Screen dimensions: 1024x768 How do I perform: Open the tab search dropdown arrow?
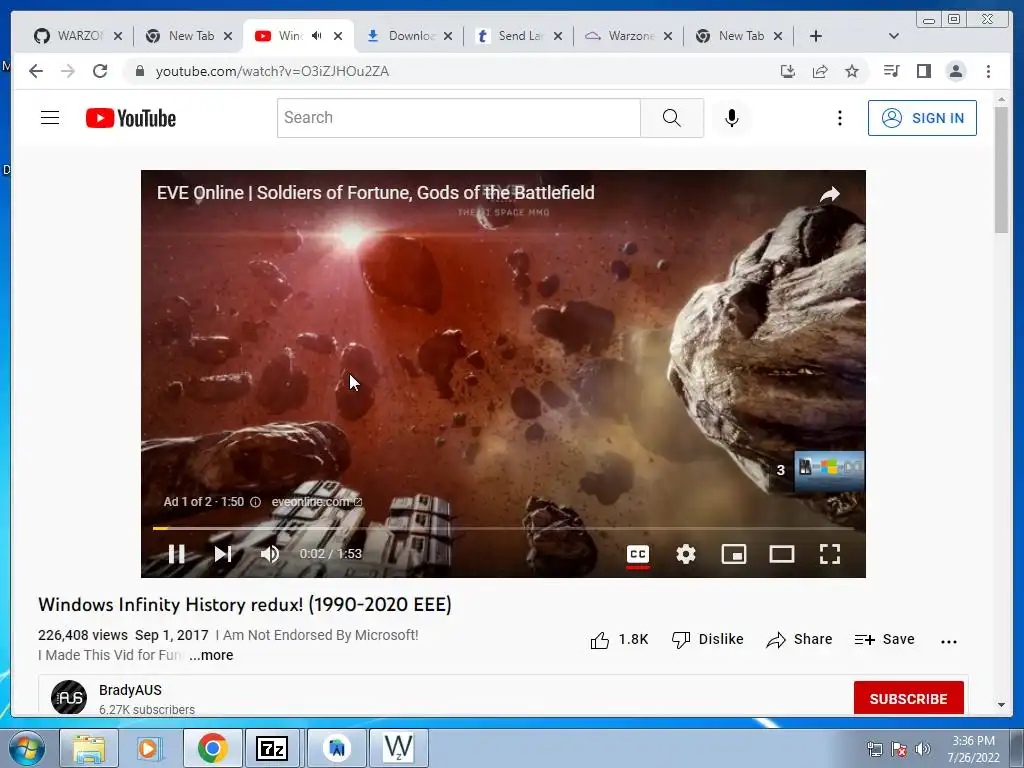pos(894,36)
